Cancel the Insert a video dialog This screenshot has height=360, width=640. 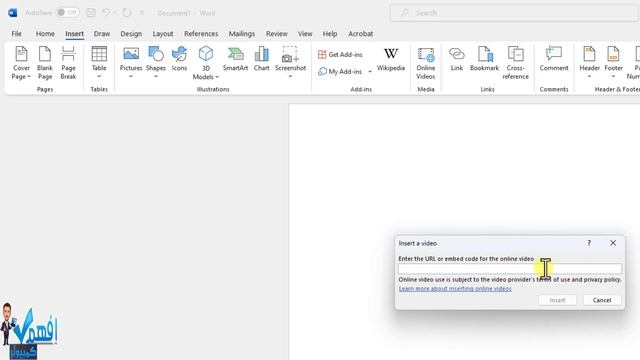[x=602, y=300]
